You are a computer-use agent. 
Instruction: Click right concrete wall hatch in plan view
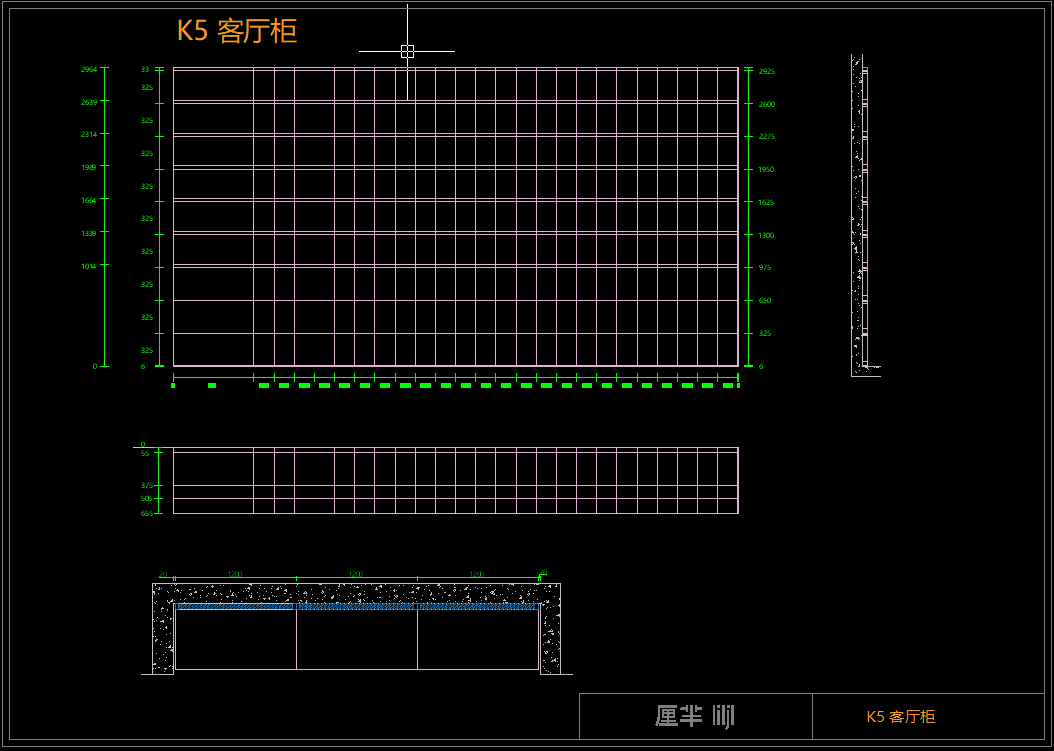coord(550,635)
